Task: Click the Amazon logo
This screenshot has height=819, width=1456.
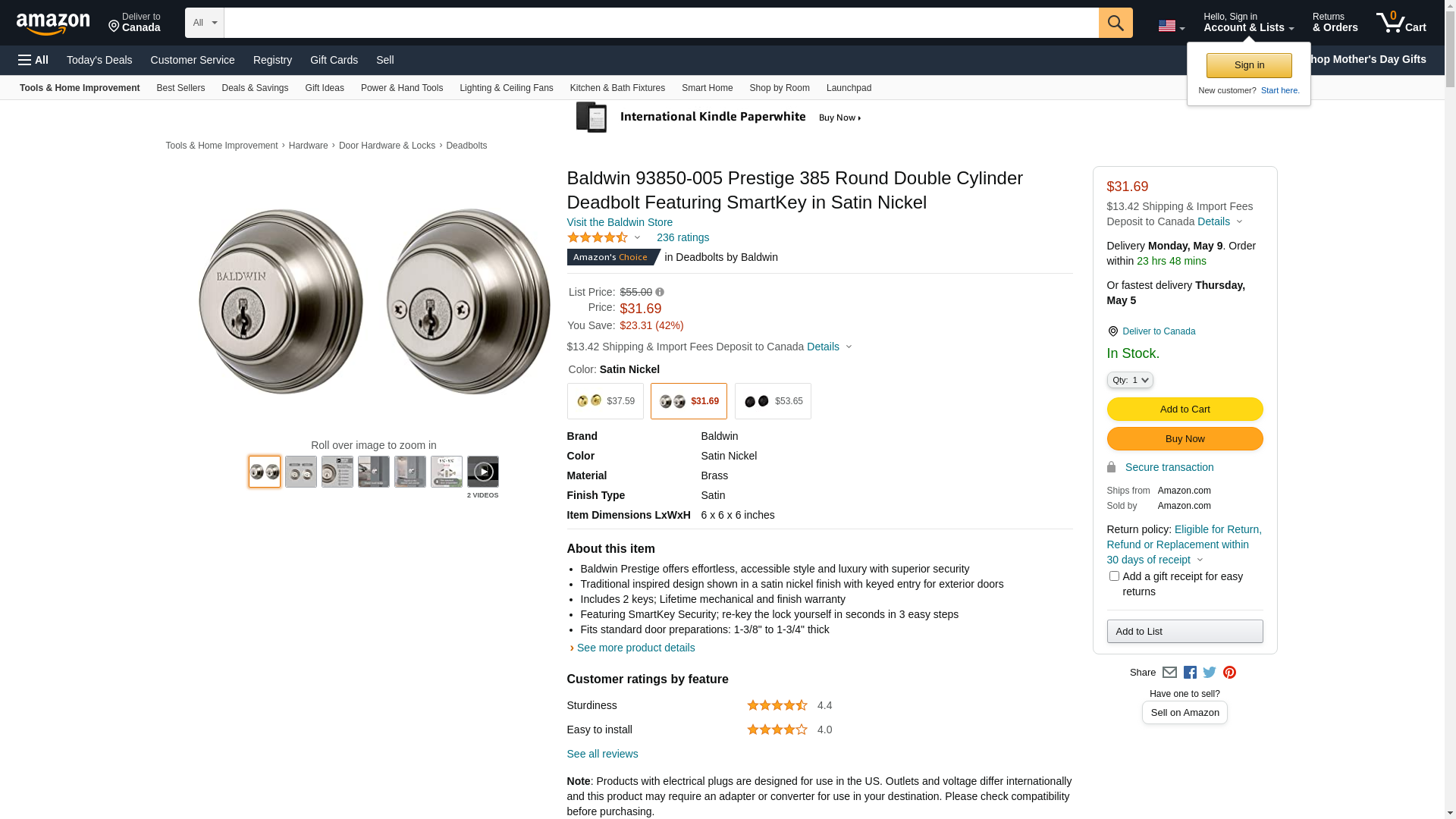Action: click(53, 24)
